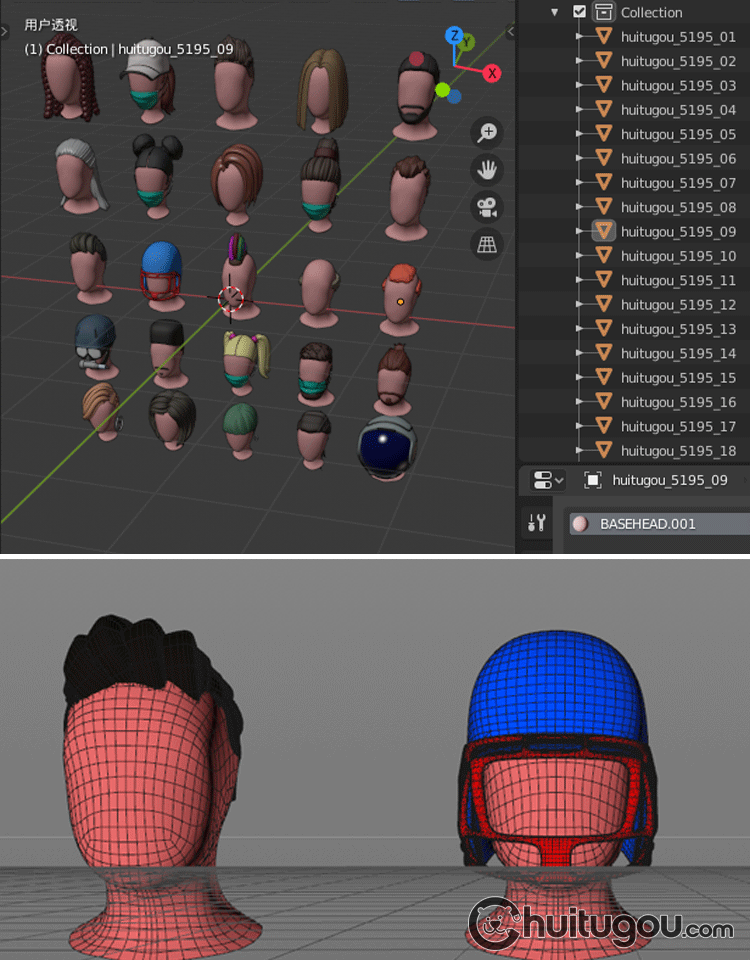Image resolution: width=750 pixels, height=960 pixels.
Task: Click the mesh icon of huitugou_5195_18
Action: (604, 450)
